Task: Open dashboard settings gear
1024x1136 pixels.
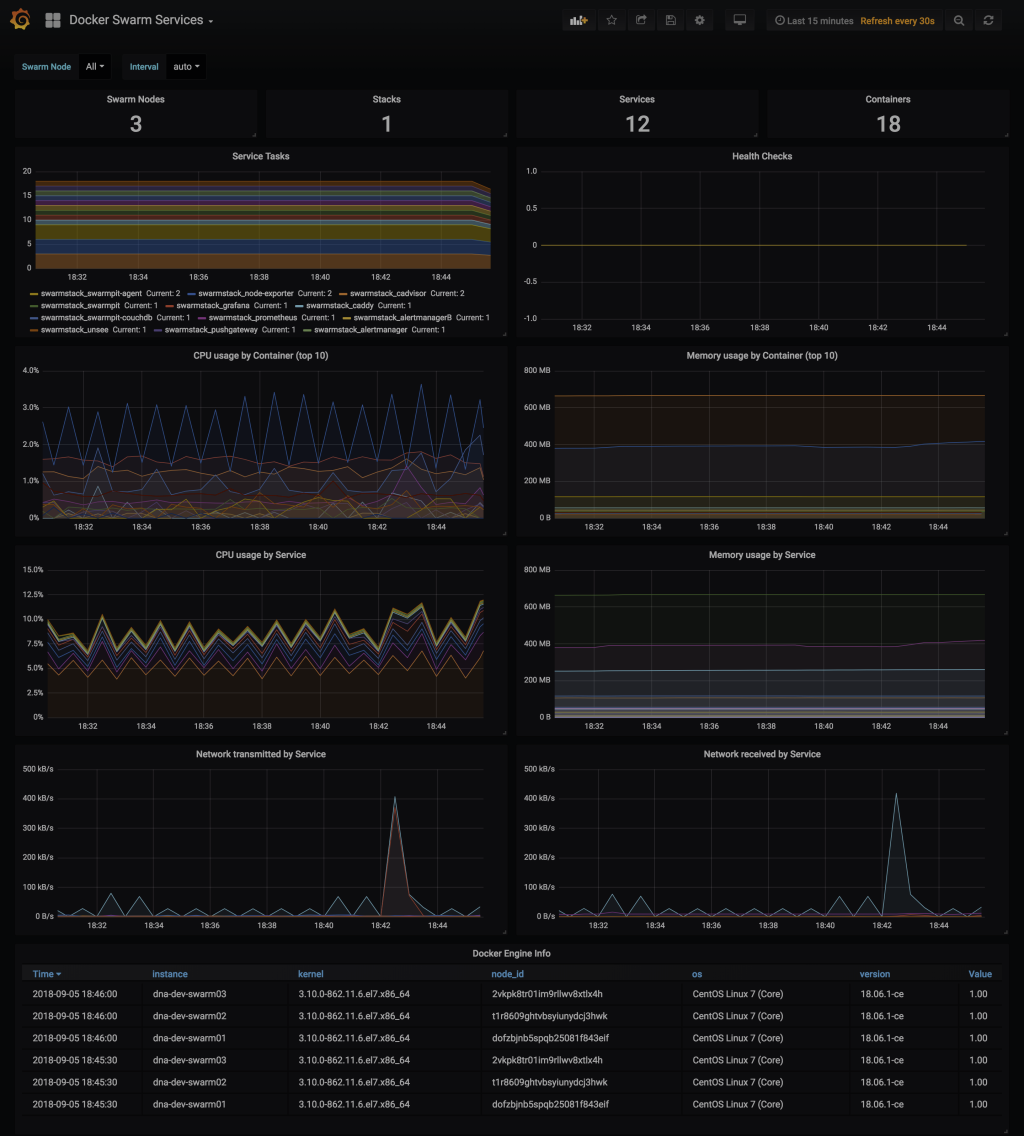Action: click(x=699, y=20)
